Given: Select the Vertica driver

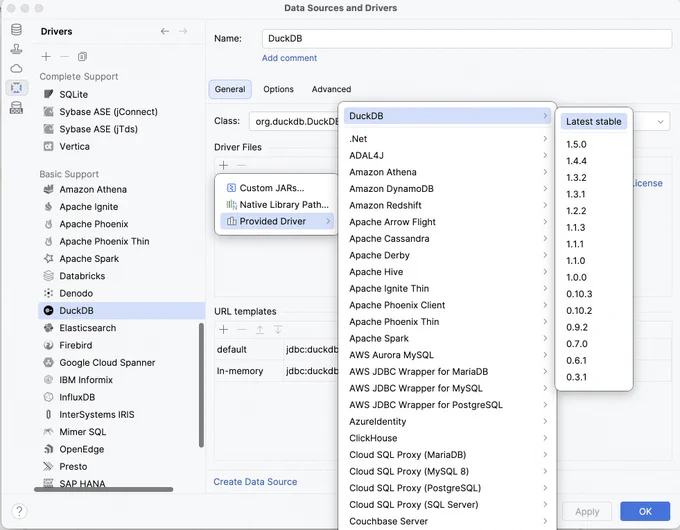Looking at the screenshot, I should point(121,146).
